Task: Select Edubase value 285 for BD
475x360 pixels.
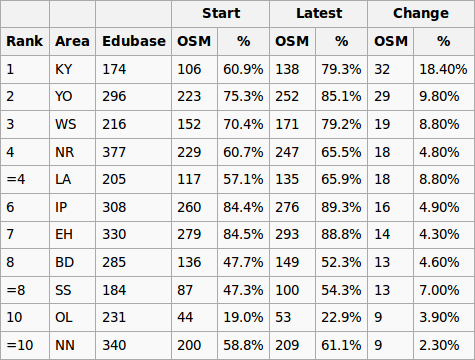Action: [134, 262]
